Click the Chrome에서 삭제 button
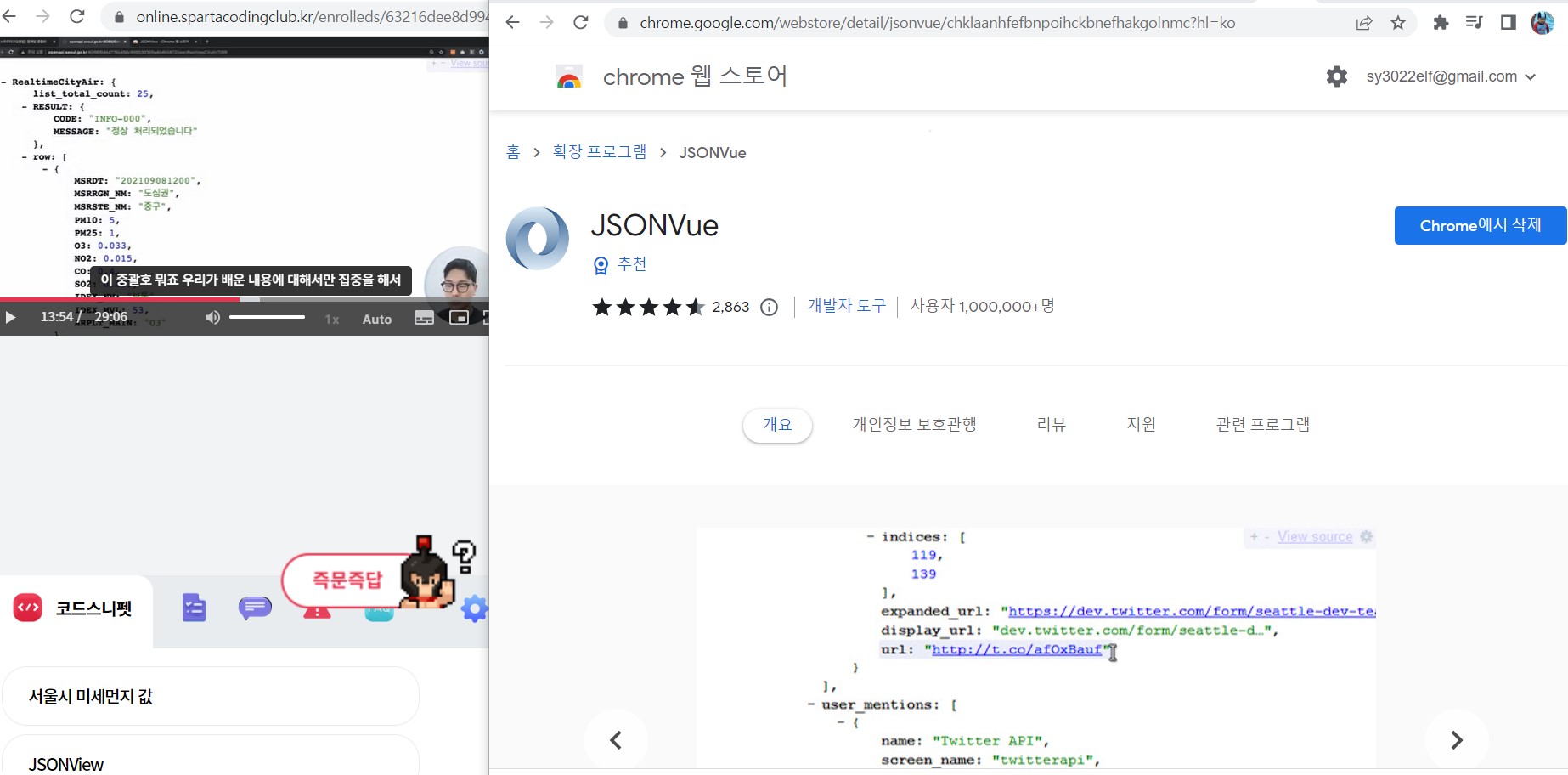Image resolution: width=1568 pixels, height=775 pixels. pos(1481,225)
